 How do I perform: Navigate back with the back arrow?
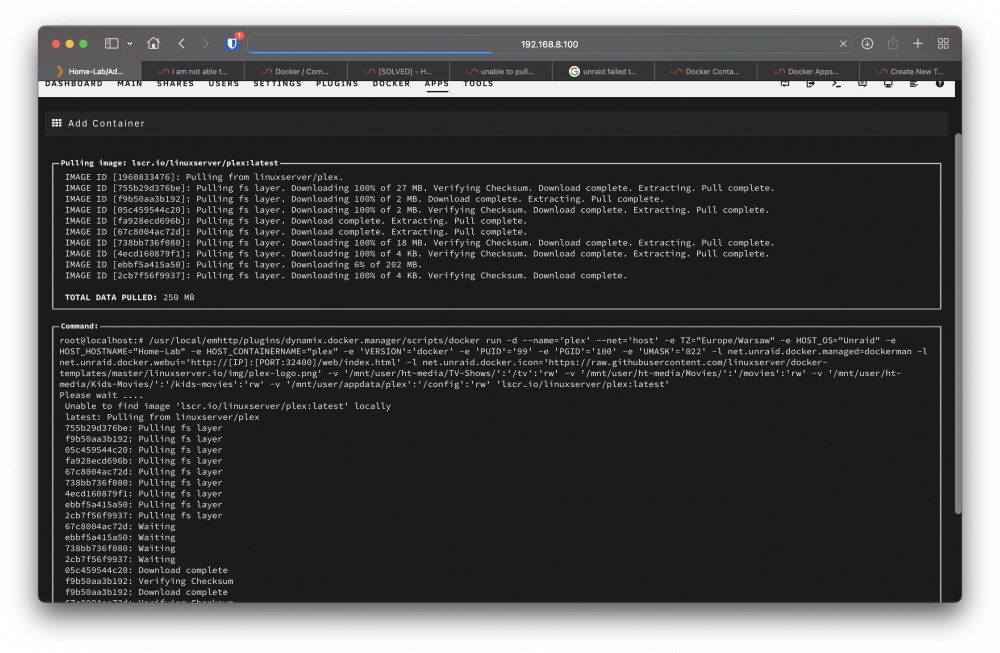[182, 43]
